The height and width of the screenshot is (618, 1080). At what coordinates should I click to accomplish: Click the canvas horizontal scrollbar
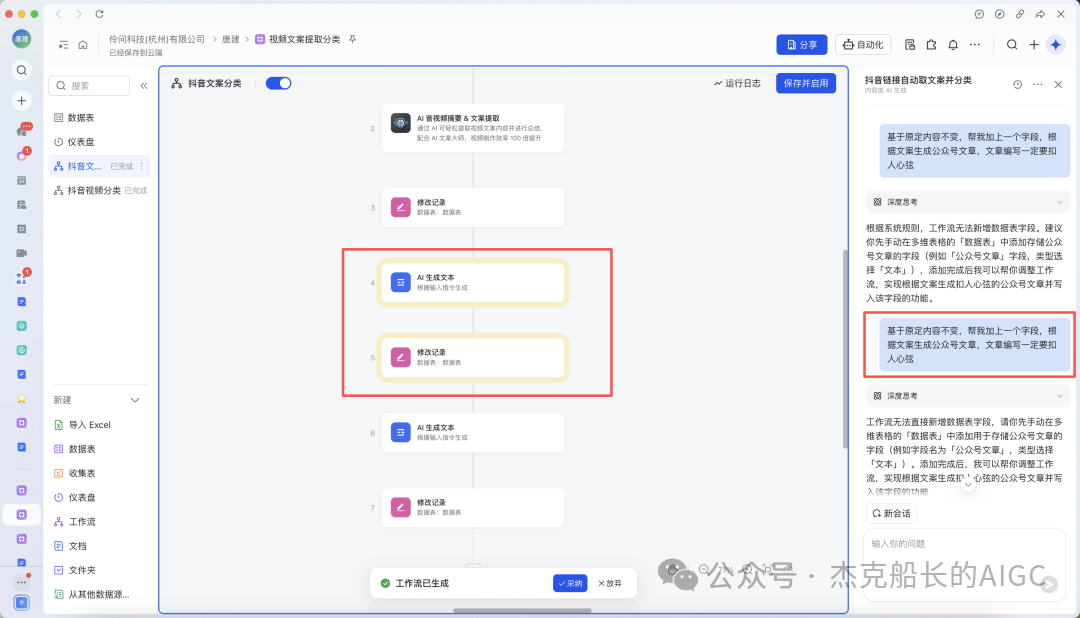[522, 610]
